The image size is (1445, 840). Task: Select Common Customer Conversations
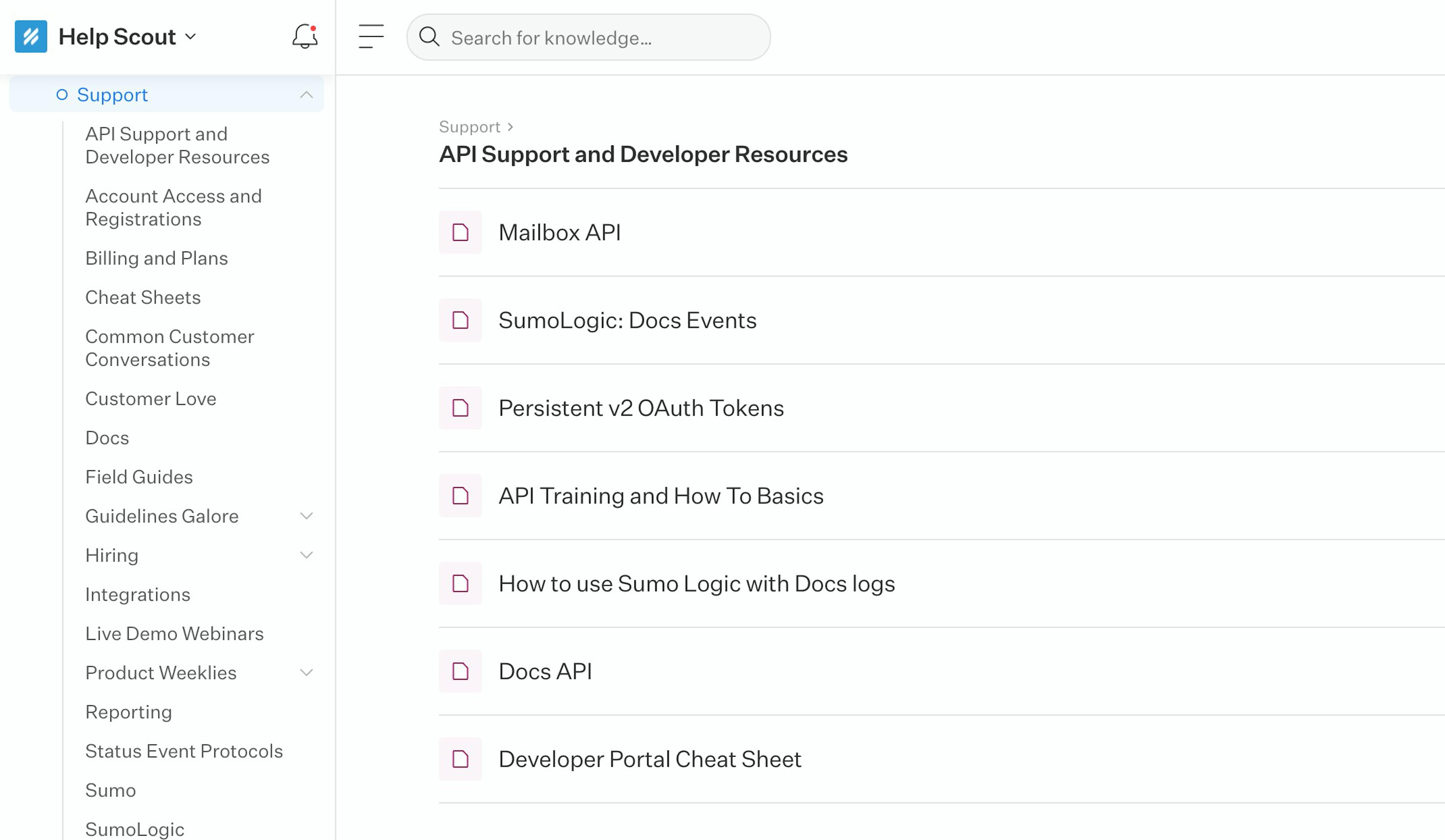(x=170, y=348)
